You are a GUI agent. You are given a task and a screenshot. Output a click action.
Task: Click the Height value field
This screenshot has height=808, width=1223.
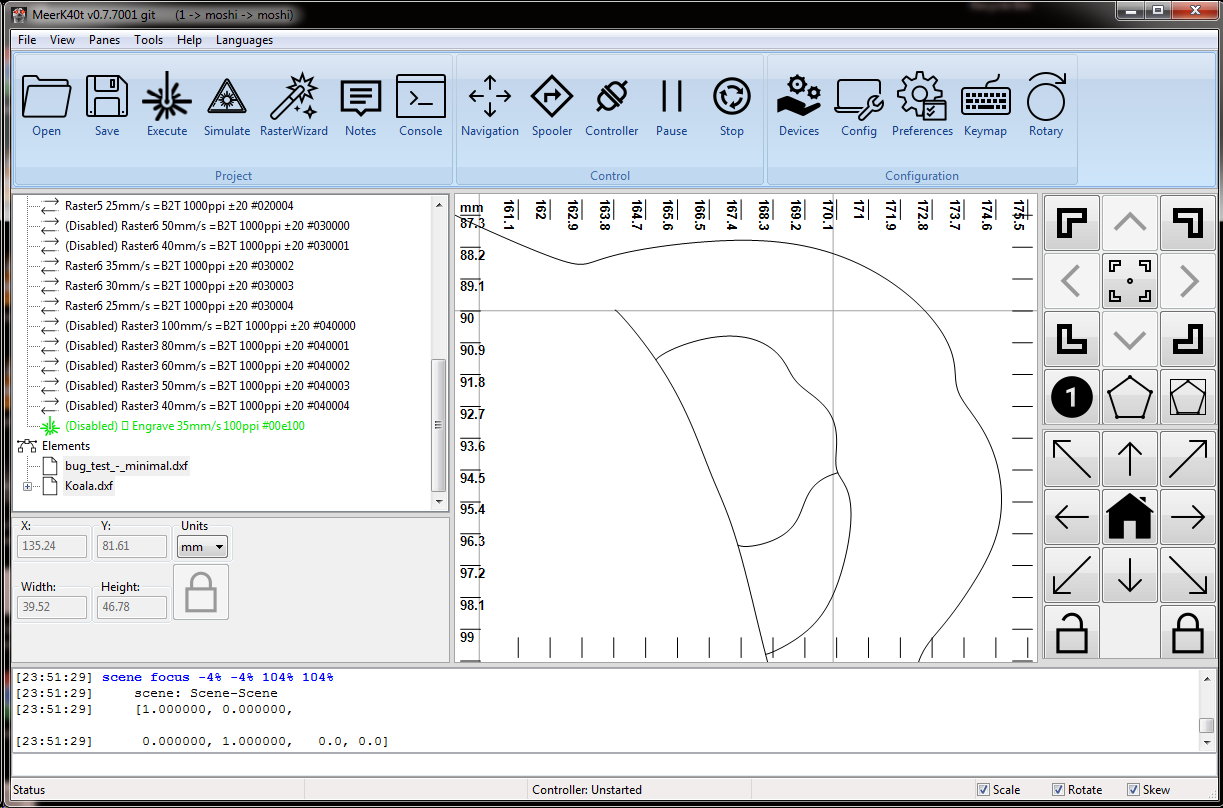pos(132,607)
